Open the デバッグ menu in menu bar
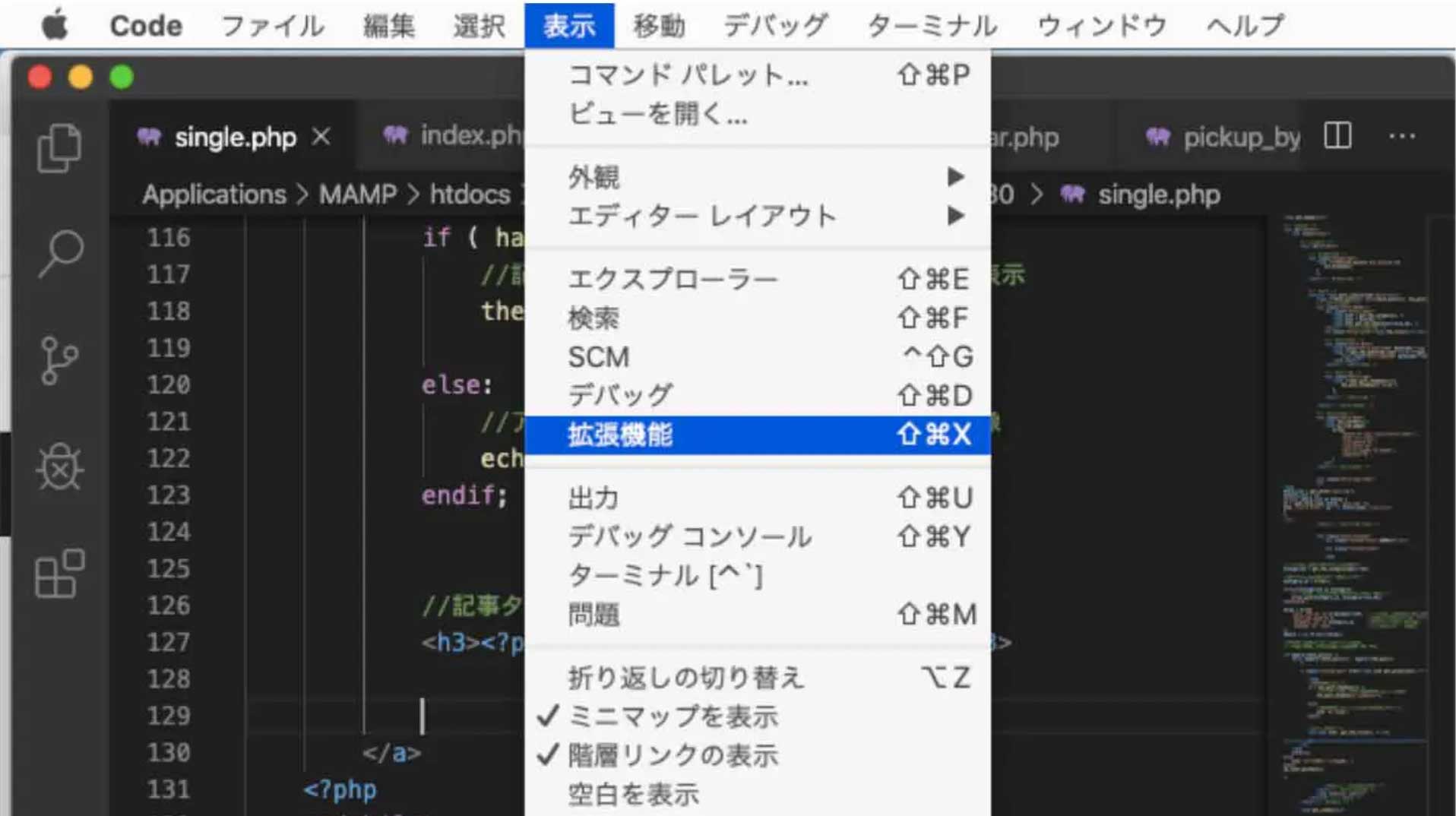 coord(775,26)
